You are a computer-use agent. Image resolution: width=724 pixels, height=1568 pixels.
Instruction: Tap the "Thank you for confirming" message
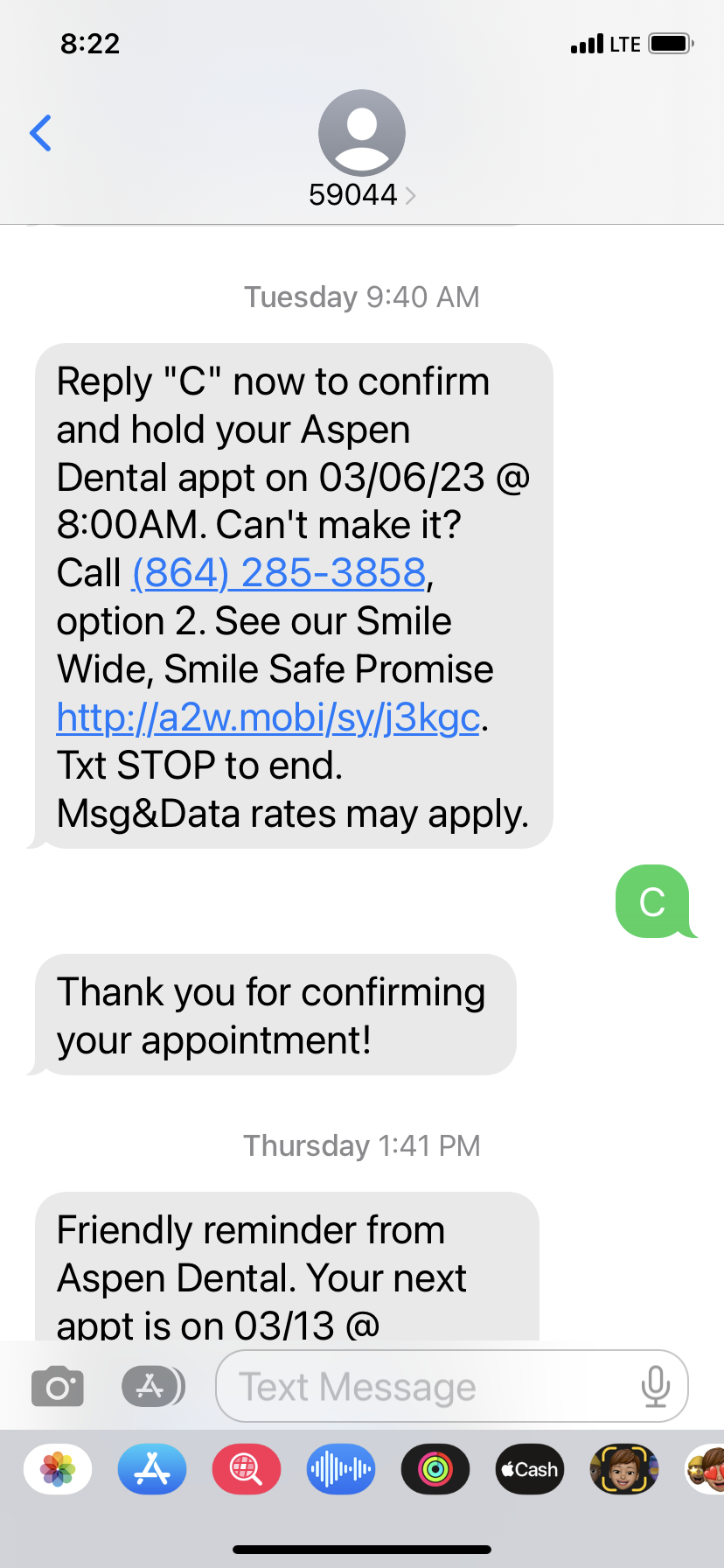272,1015
